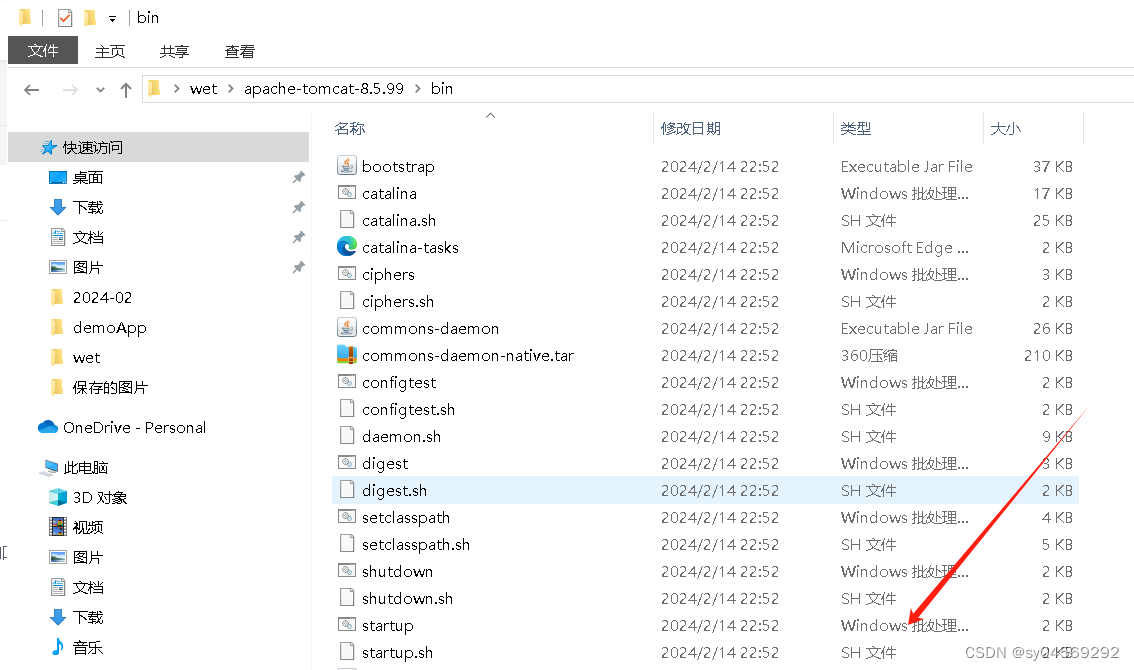The height and width of the screenshot is (670, 1134).
Task: Open the recent locations dropdown arrow
Action: pyautogui.click(x=101, y=90)
